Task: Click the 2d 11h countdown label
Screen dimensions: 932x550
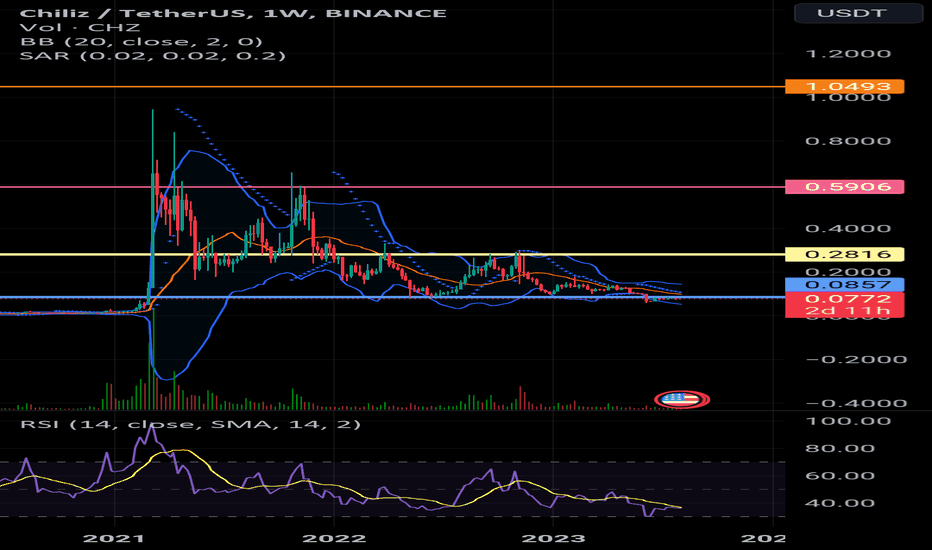Action: tap(845, 311)
